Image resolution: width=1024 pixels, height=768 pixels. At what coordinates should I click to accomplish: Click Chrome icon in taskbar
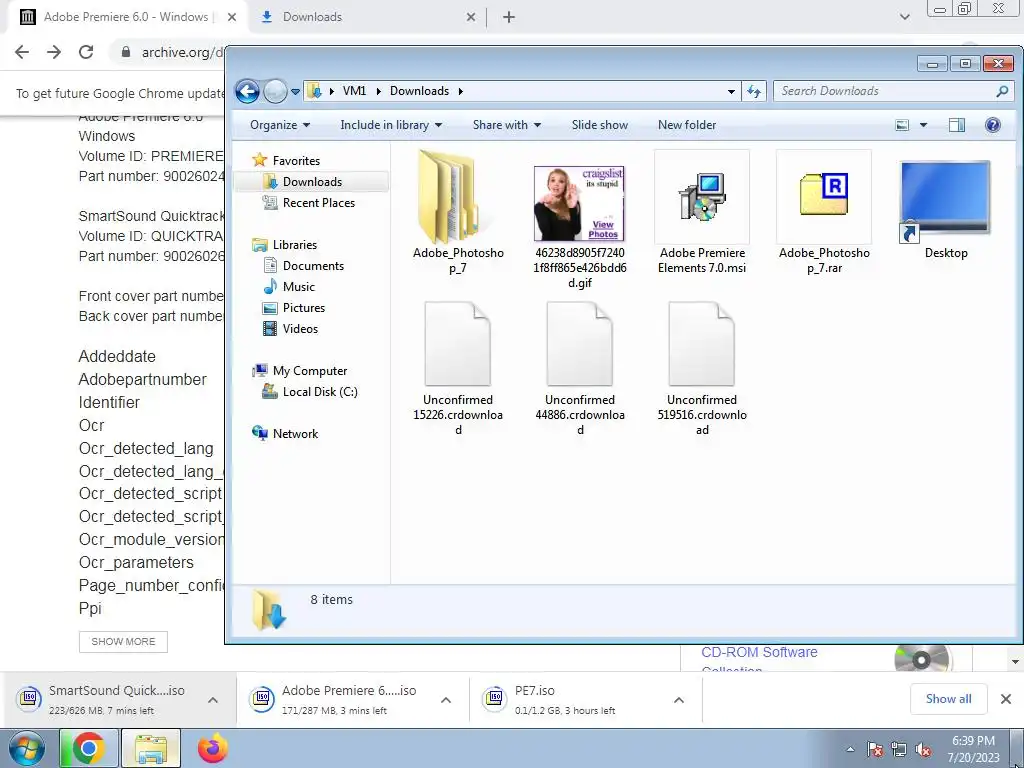[88, 748]
